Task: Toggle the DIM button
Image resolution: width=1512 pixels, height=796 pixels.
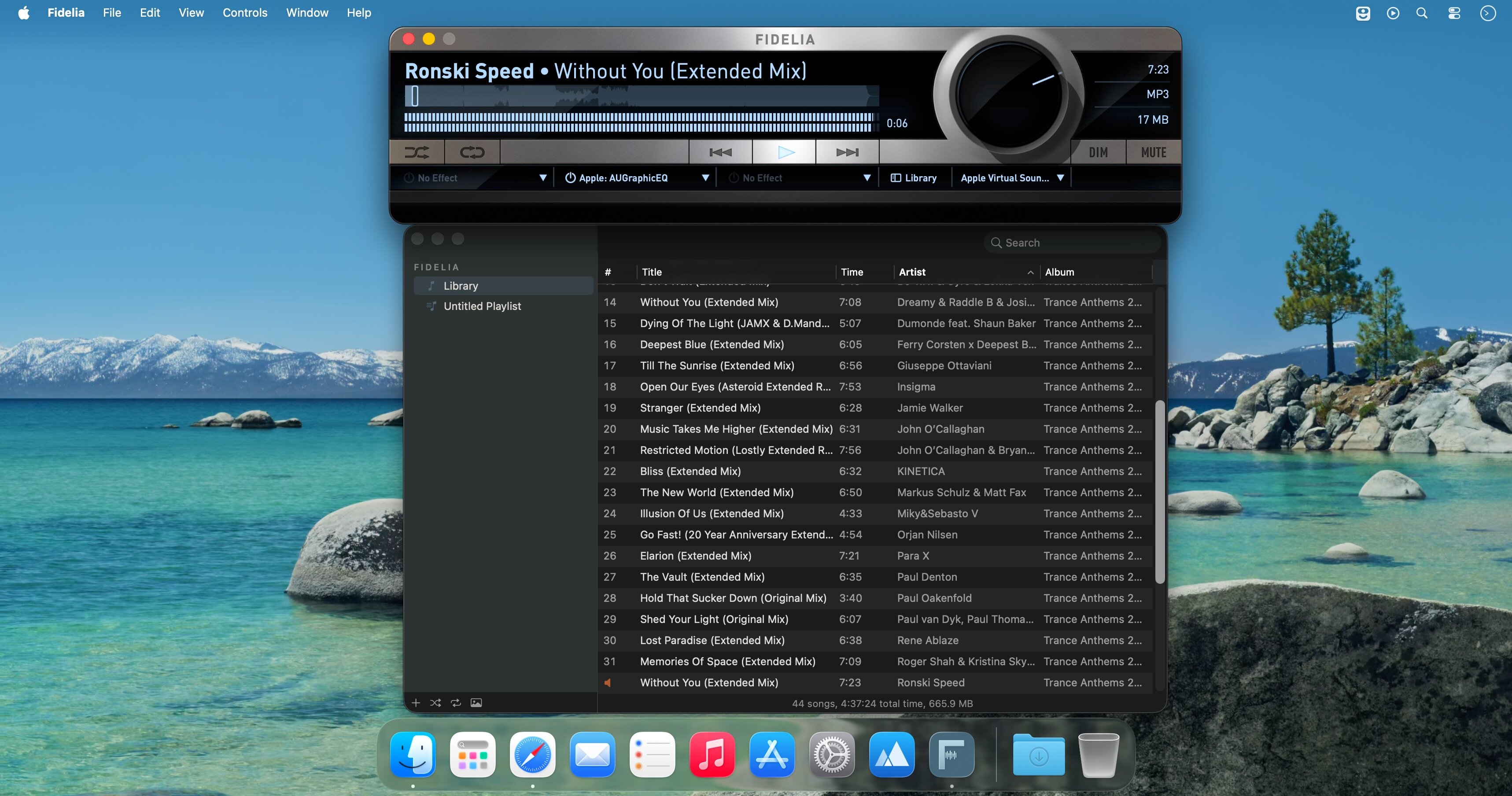Action: (x=1098, y=153)
